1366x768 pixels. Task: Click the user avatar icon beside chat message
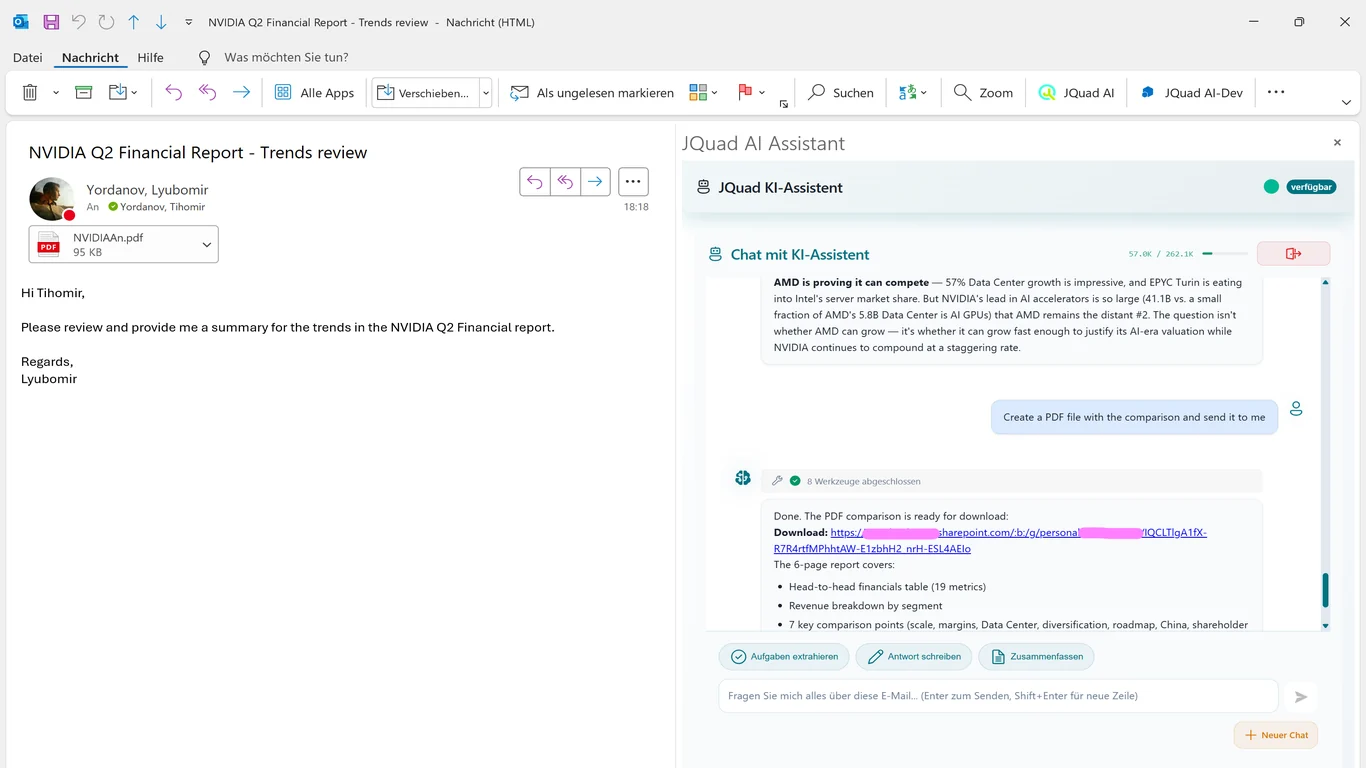coord(1296,409)
